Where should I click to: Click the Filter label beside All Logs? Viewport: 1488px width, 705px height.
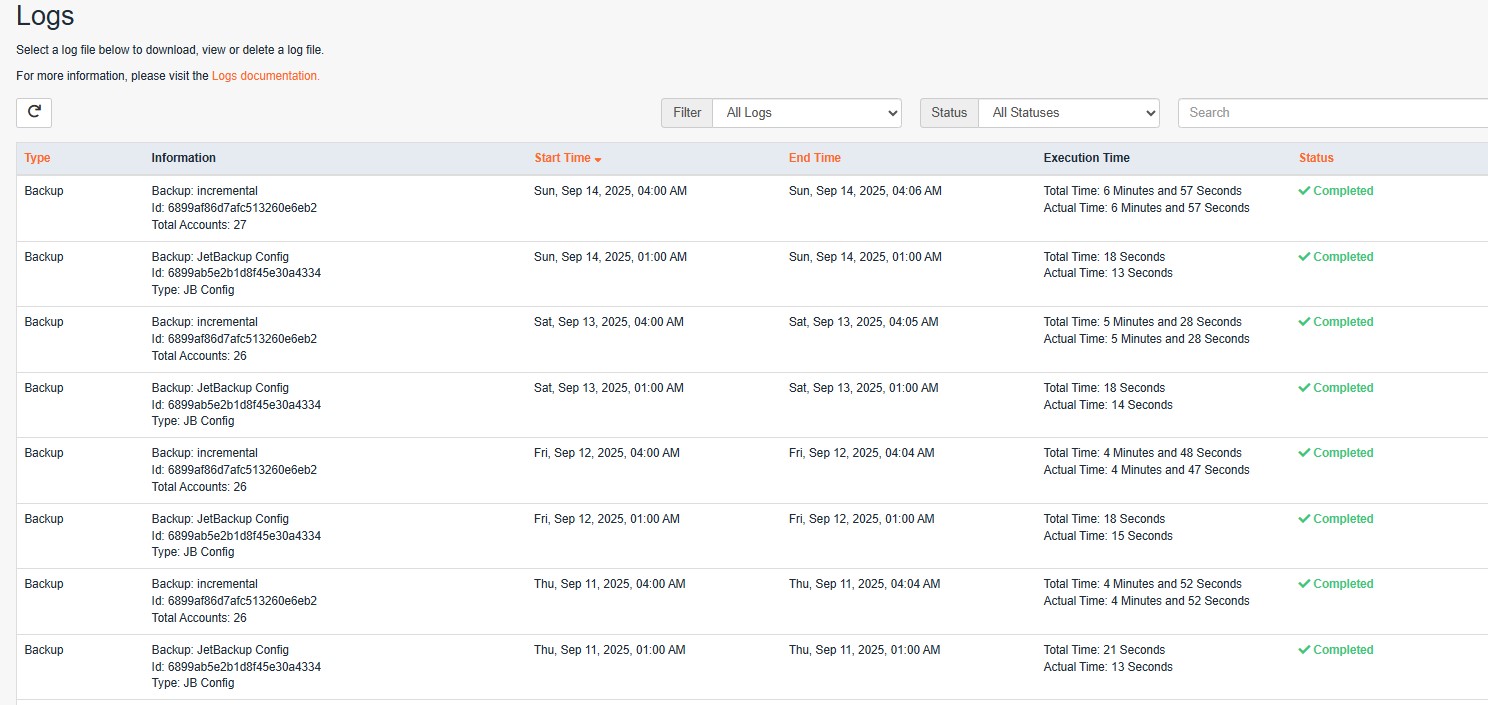[x=687, y=113]
